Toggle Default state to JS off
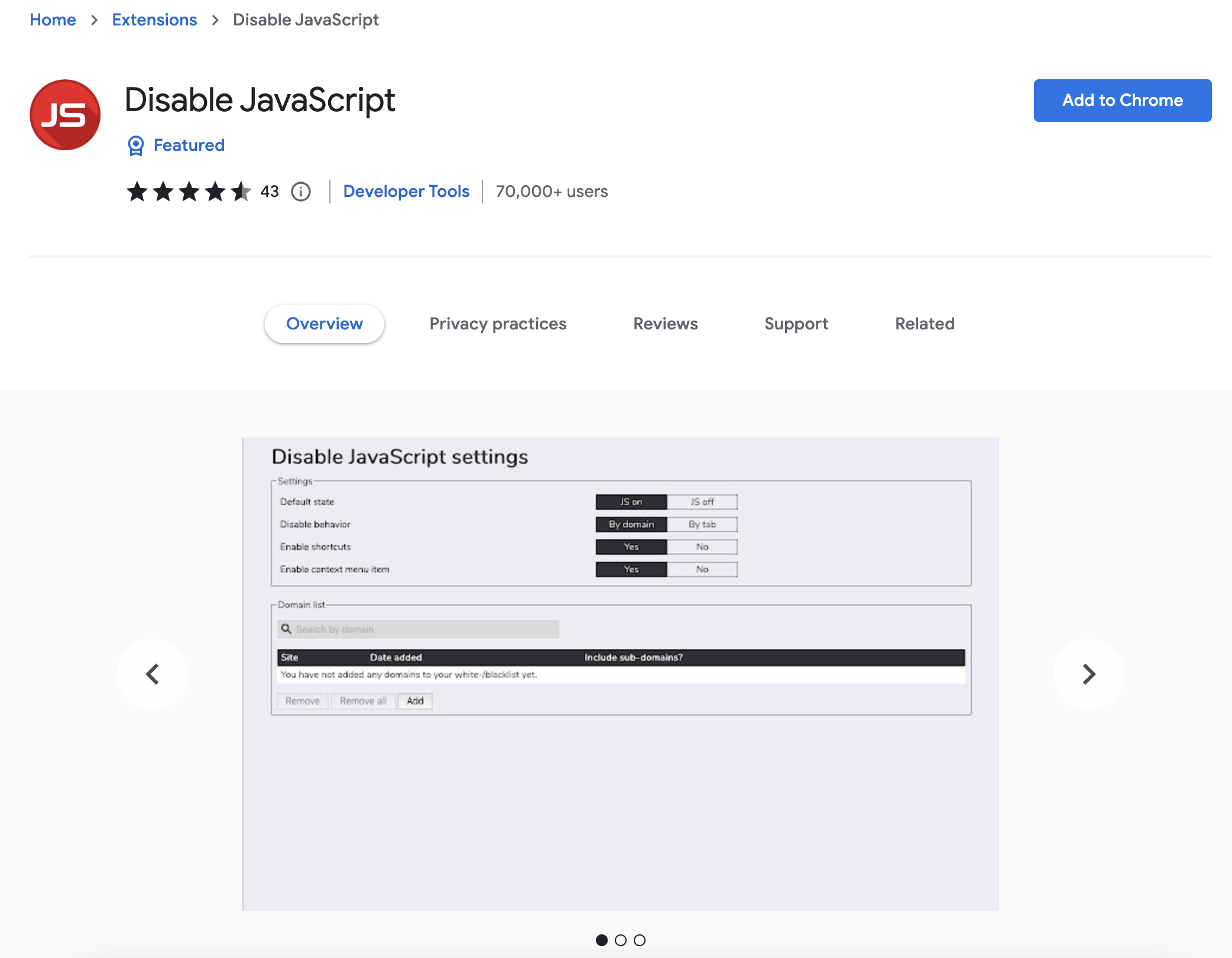Image resolution: width=1232 pixels, height=958 pixels. 702,502
